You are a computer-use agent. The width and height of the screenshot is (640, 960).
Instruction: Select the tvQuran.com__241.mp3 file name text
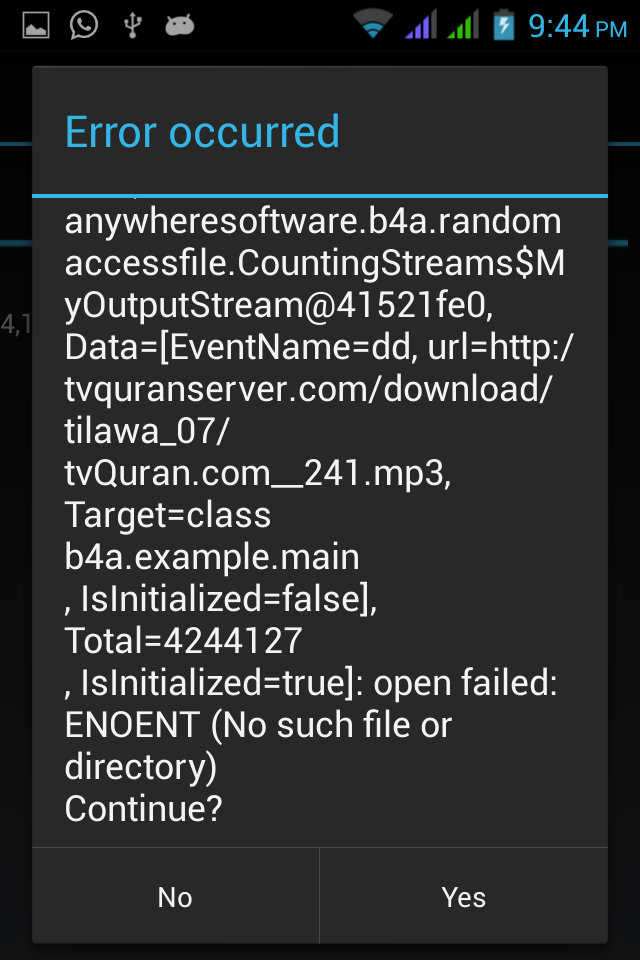(x=258, y=473)
